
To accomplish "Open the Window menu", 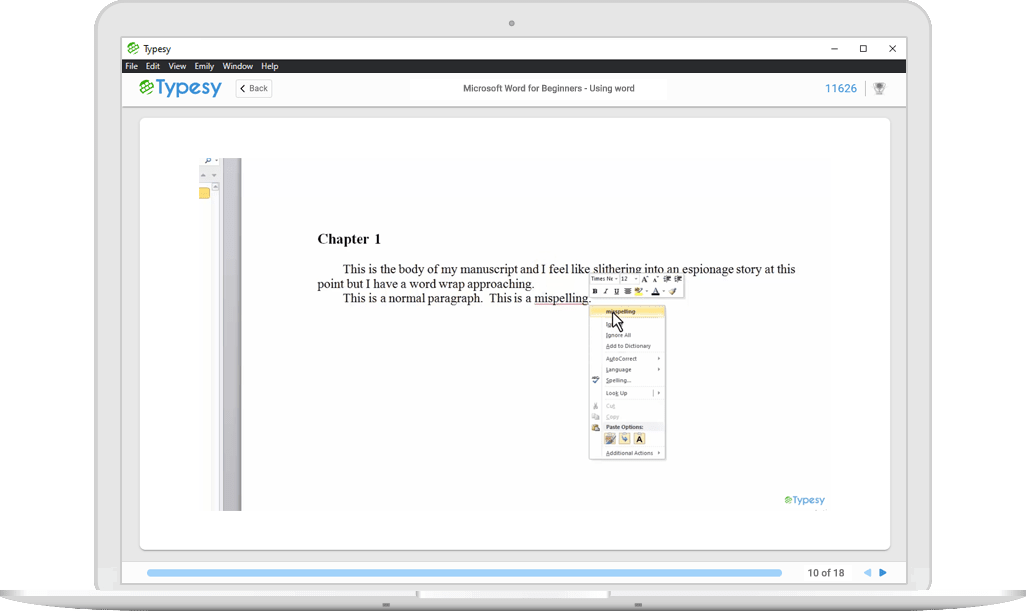I will coord(238,66).
